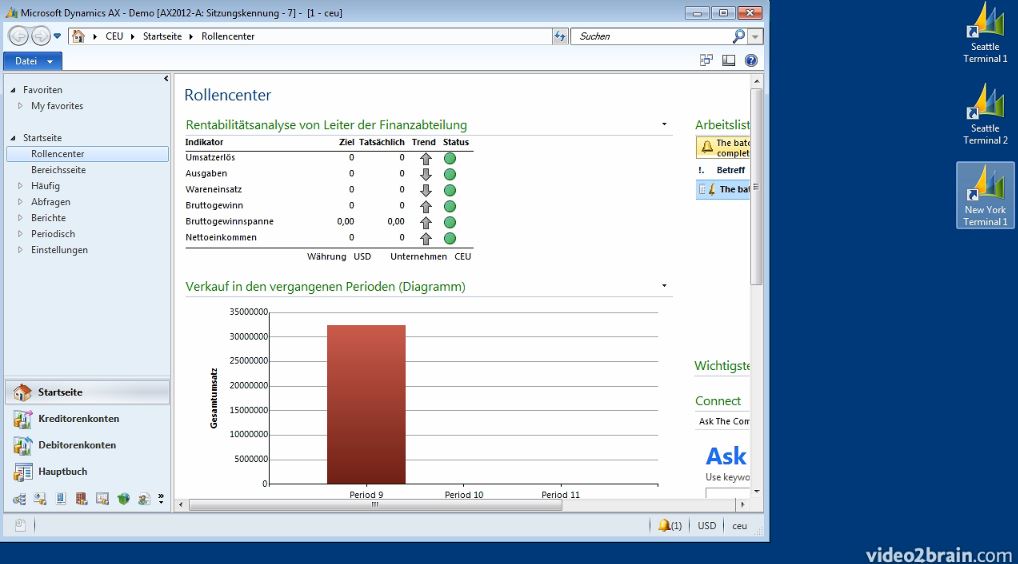Click the red building module icon
This screenshot has width=1018, height=564.
(81, 499)
